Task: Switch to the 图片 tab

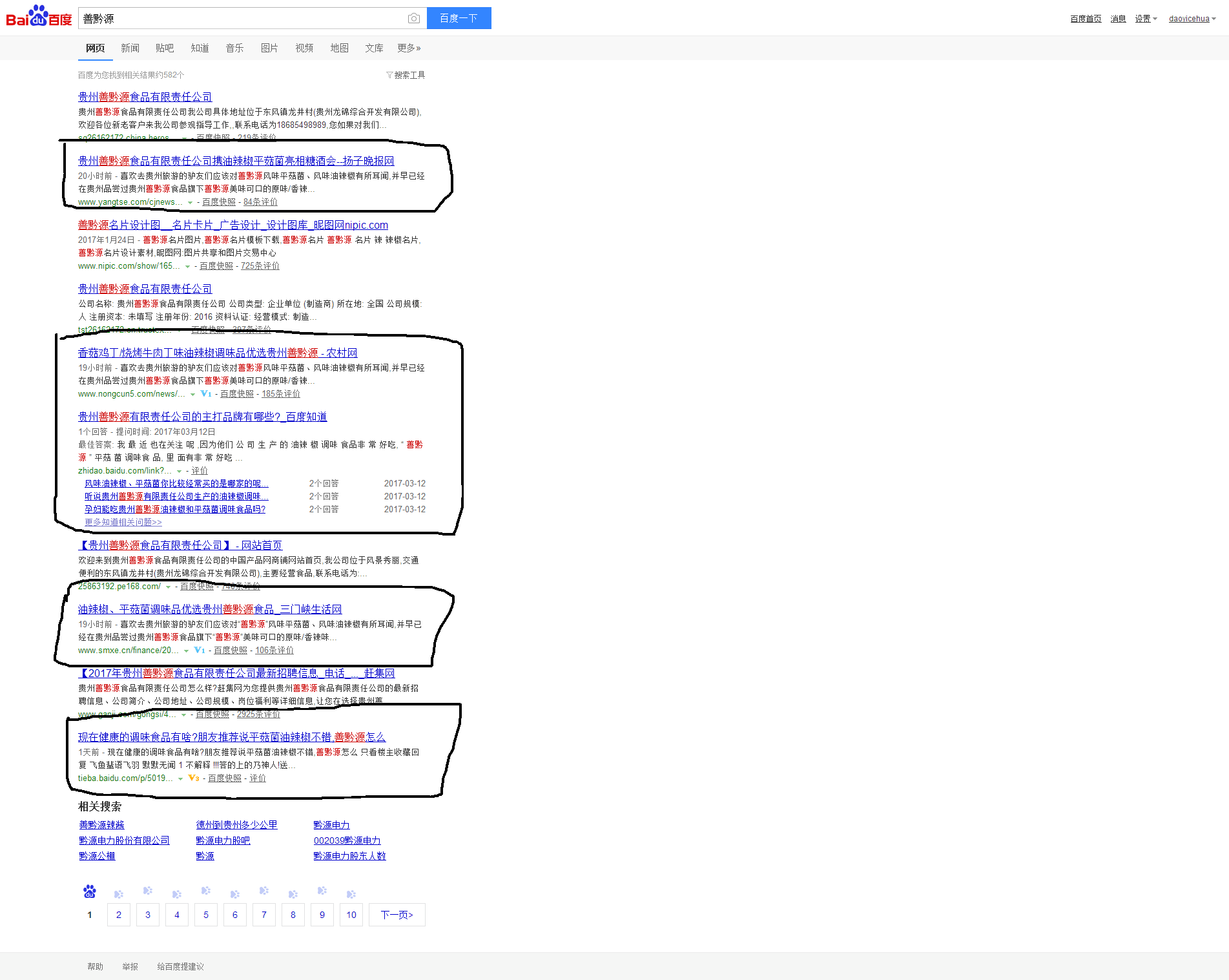Action: (269, 48)
